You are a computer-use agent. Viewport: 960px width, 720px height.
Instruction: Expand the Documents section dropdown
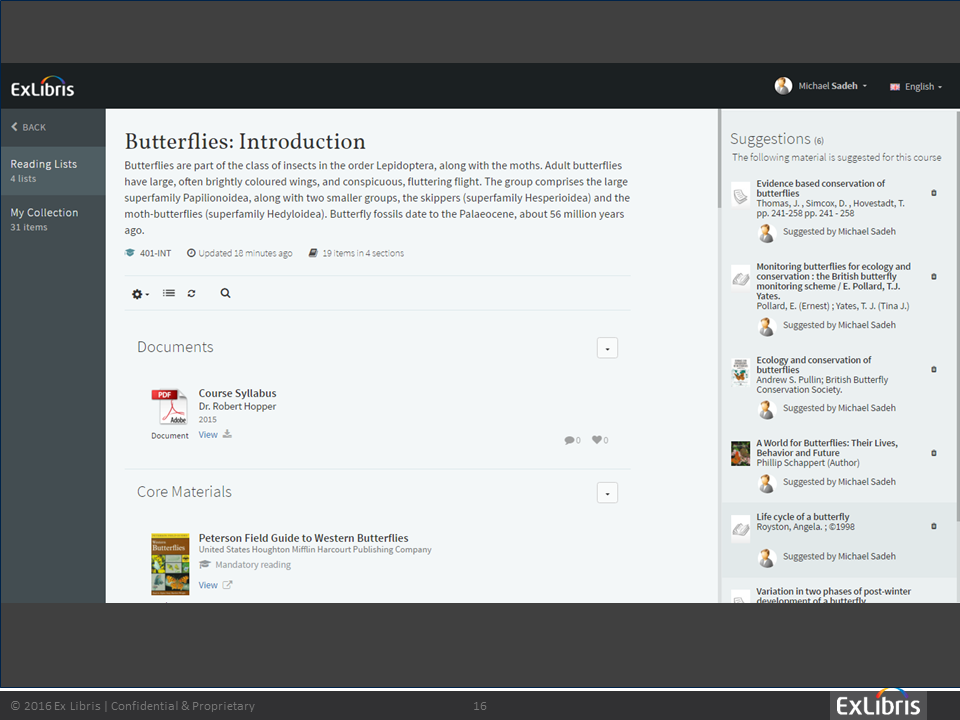607,348
